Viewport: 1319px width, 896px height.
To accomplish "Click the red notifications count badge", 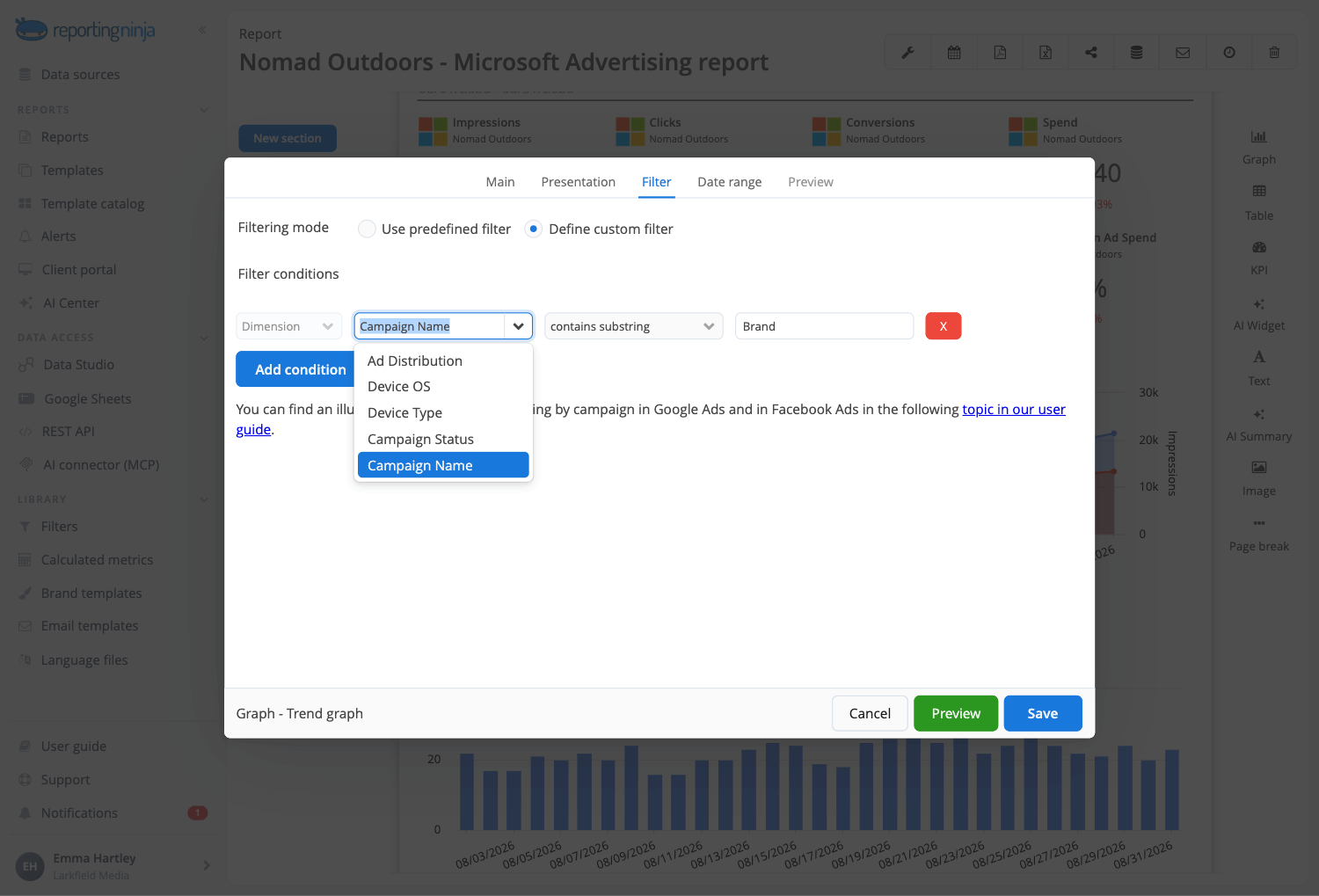I will point(198,812).
